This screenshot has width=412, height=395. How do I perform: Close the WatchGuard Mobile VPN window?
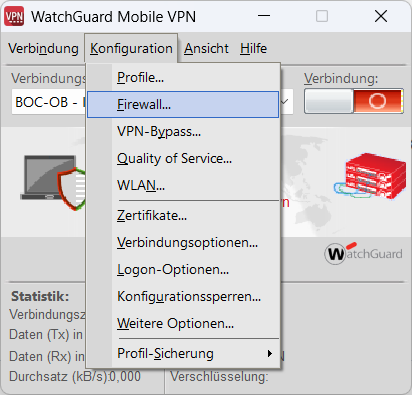(x=381, y=16)
